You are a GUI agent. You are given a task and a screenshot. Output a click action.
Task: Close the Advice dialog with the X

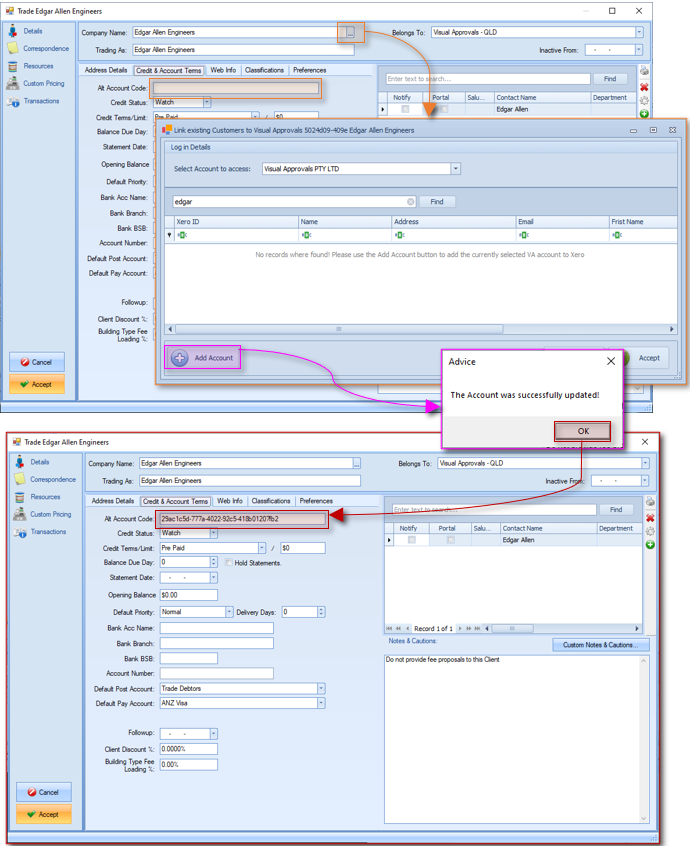[x=611, y=361]
